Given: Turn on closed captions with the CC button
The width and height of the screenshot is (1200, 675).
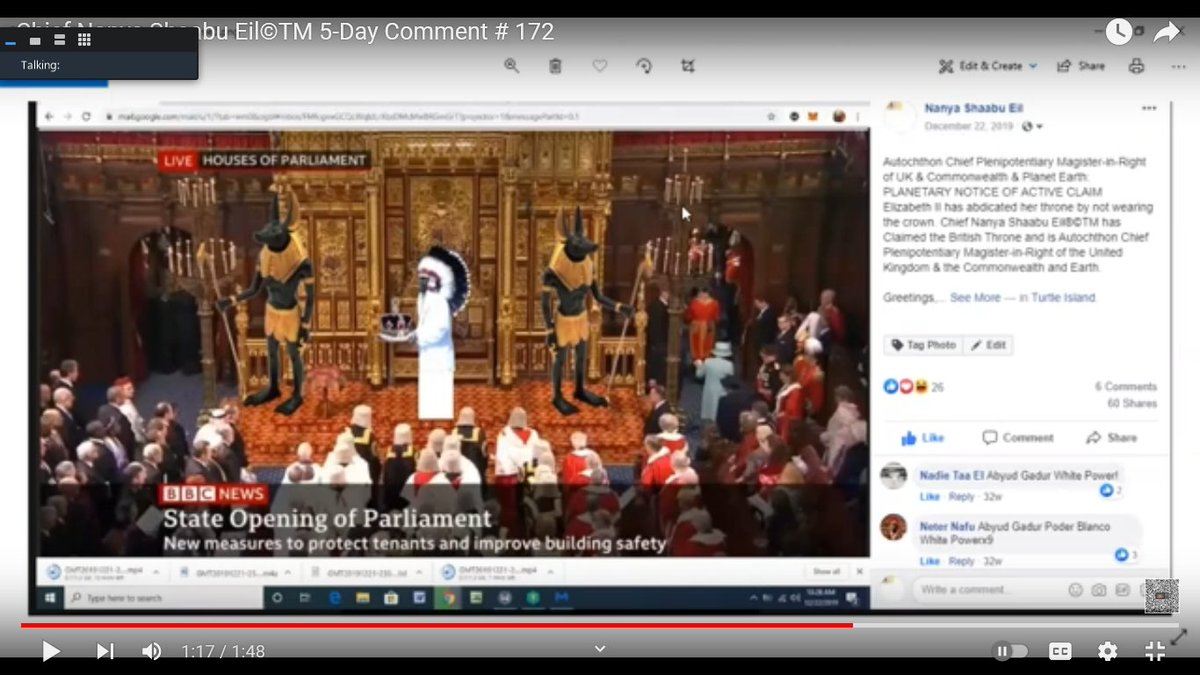Looking at the screenshot, I should click(x=1060, y=651).
